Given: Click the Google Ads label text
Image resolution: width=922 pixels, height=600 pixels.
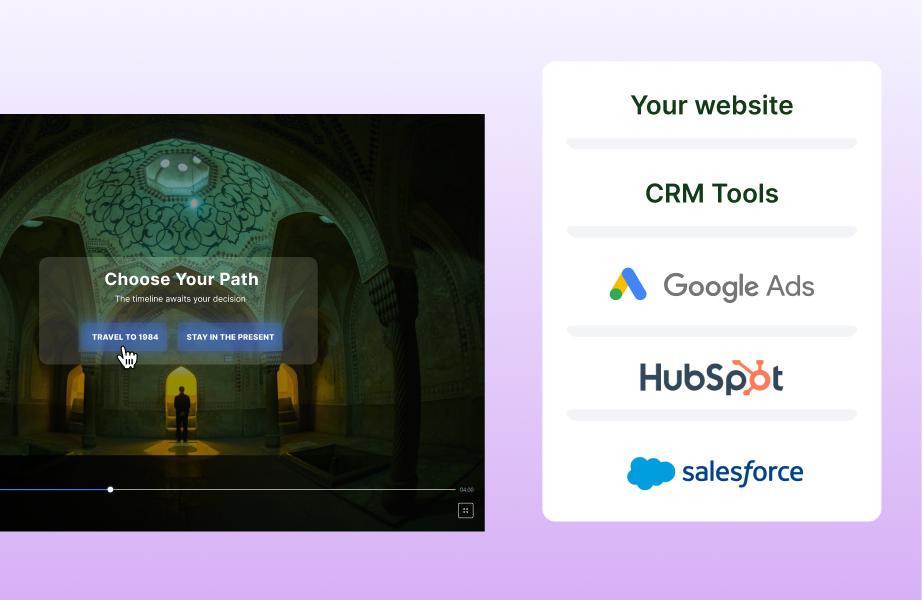Looking at the screenshot, I should tap(738, 286).
